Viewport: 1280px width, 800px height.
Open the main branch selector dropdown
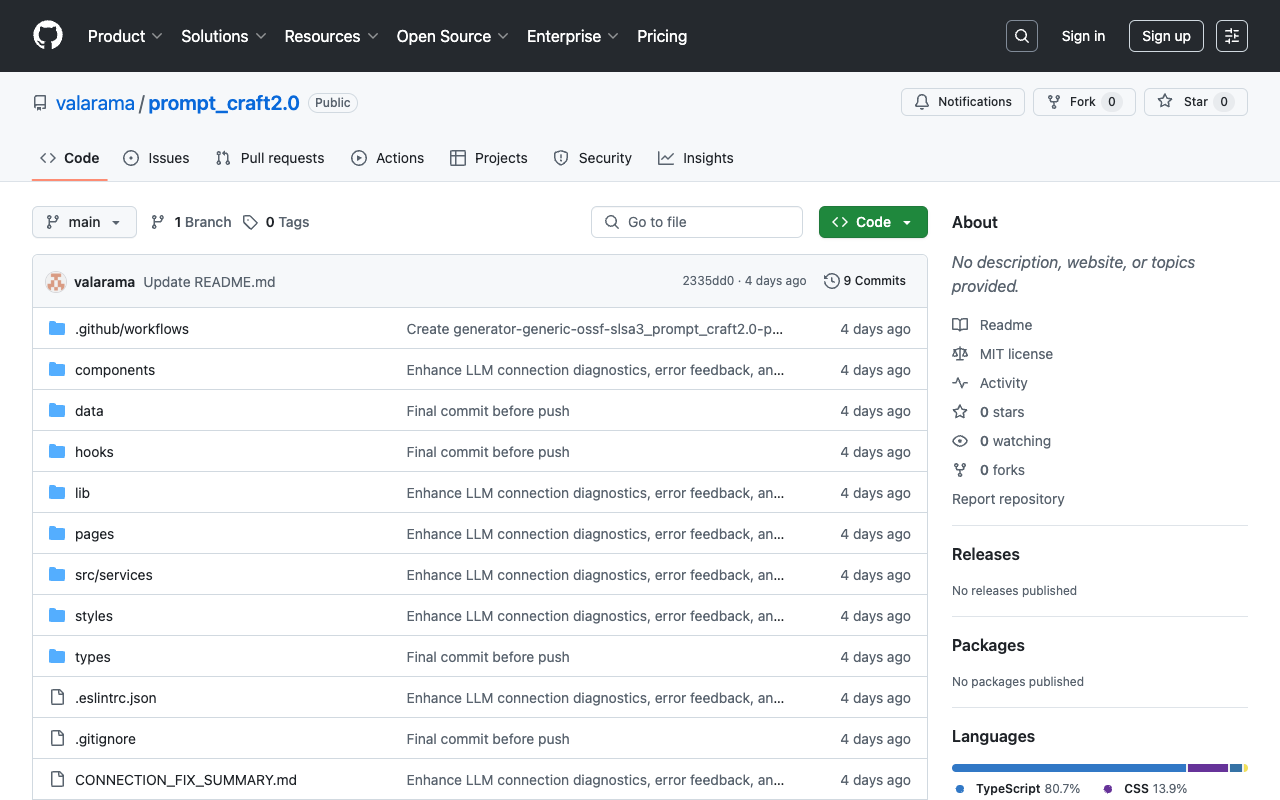coord(84,222)
